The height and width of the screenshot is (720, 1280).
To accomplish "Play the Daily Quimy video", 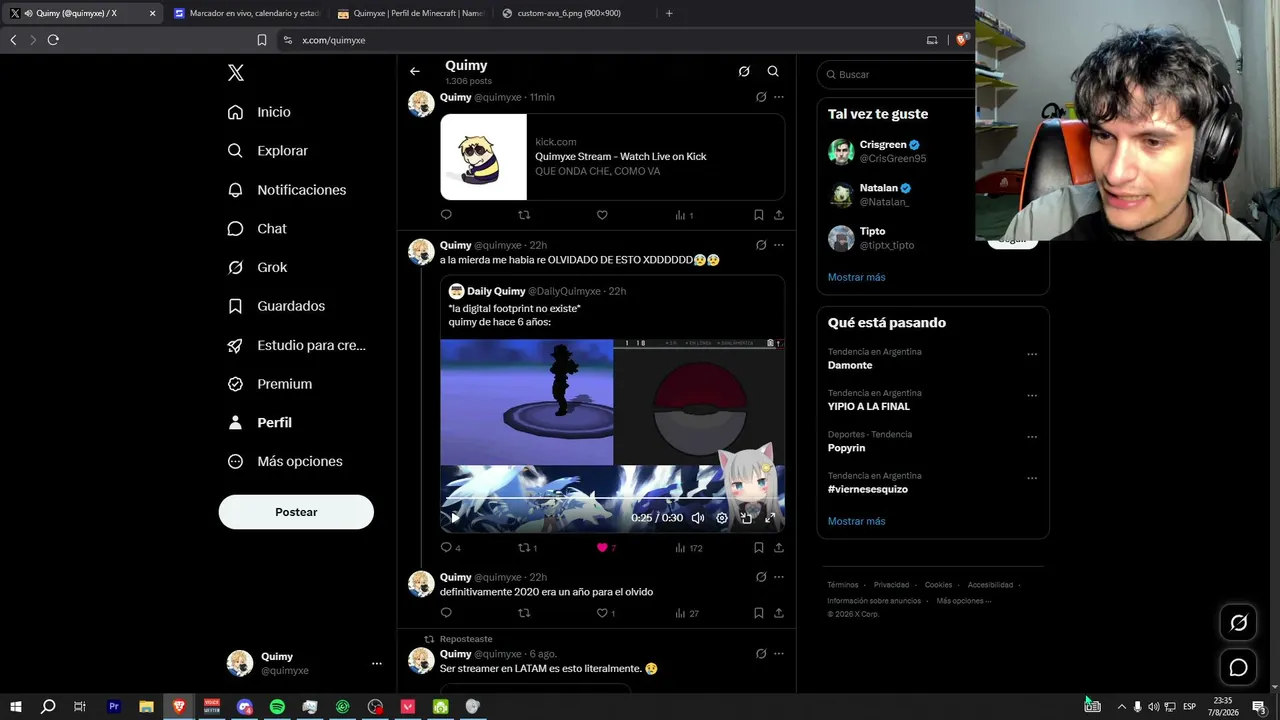I will click(x=455, y=518).
